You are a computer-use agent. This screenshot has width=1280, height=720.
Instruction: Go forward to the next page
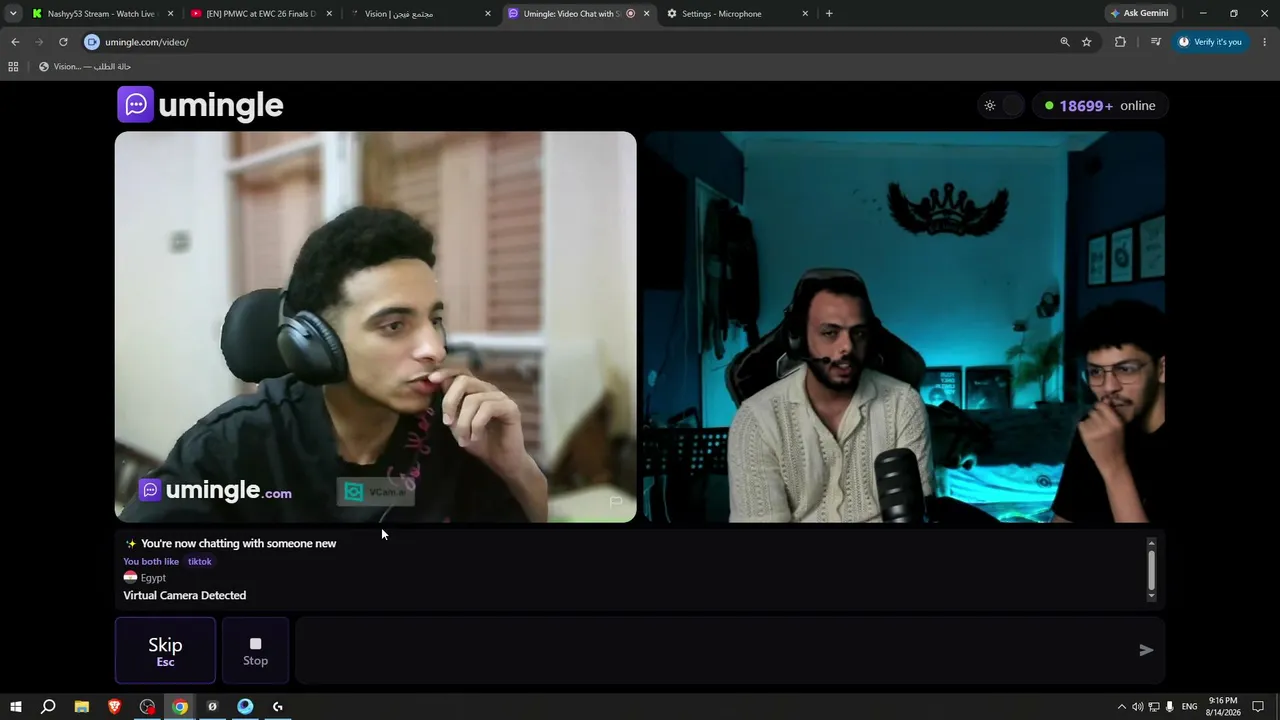tap(39, 42)
